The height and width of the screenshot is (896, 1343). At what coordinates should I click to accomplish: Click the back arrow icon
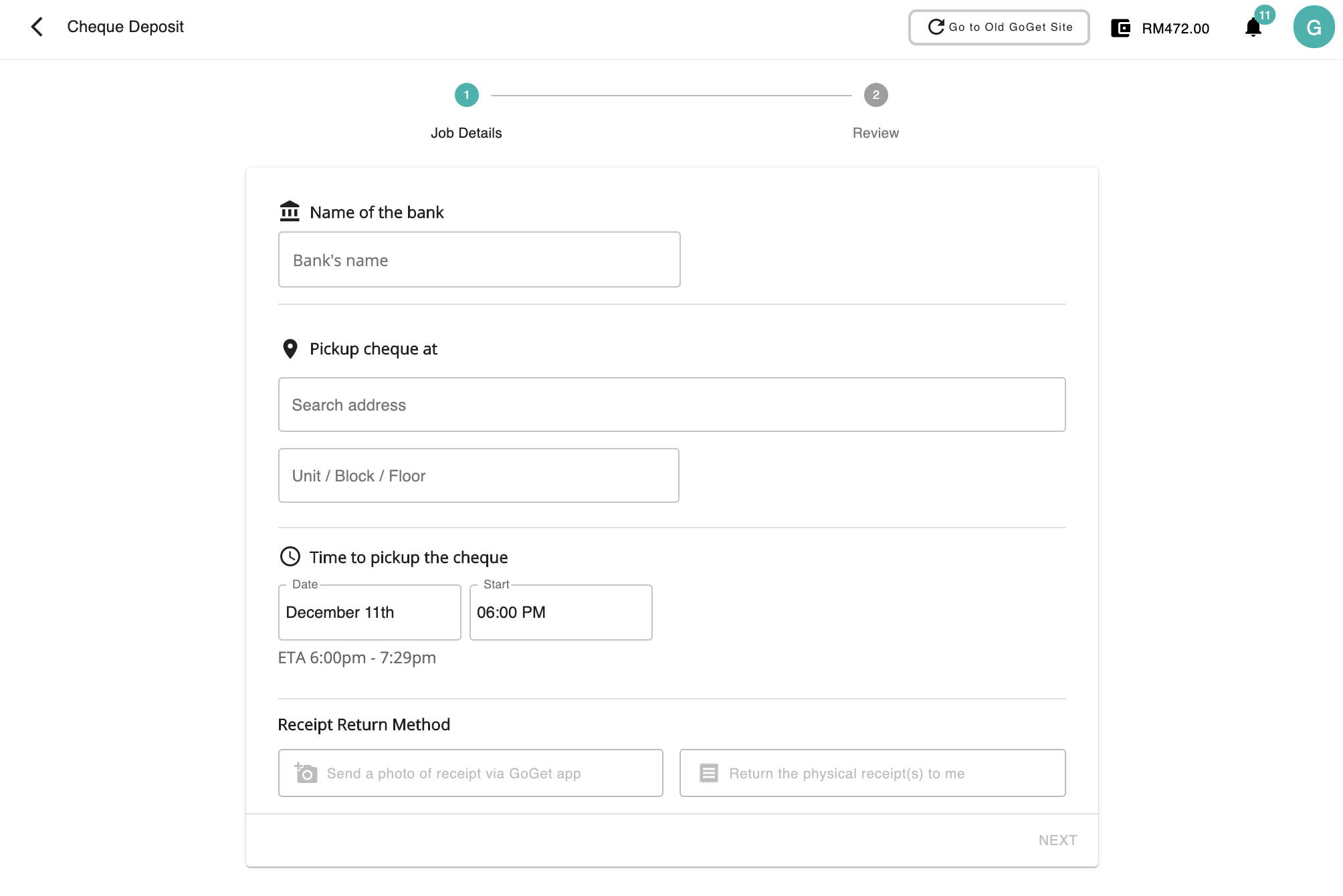coord(37,27)
